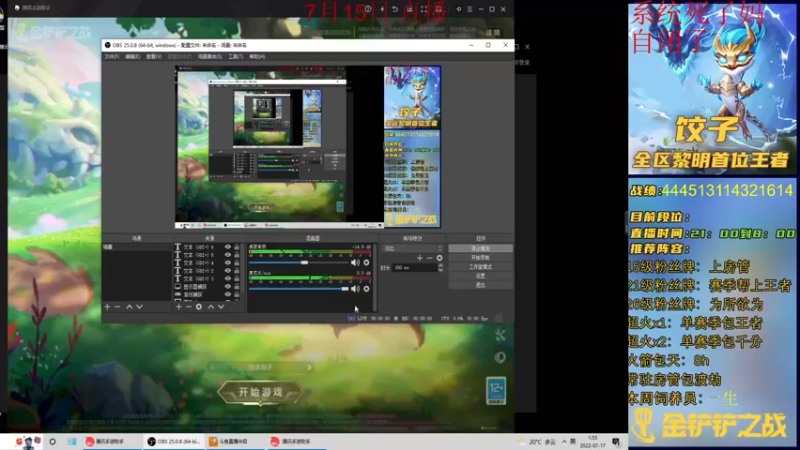Viewport: 800px width, 450px height.
Task: Hide the 文本 (GDI+) 5 source
Action: [228, 255]
